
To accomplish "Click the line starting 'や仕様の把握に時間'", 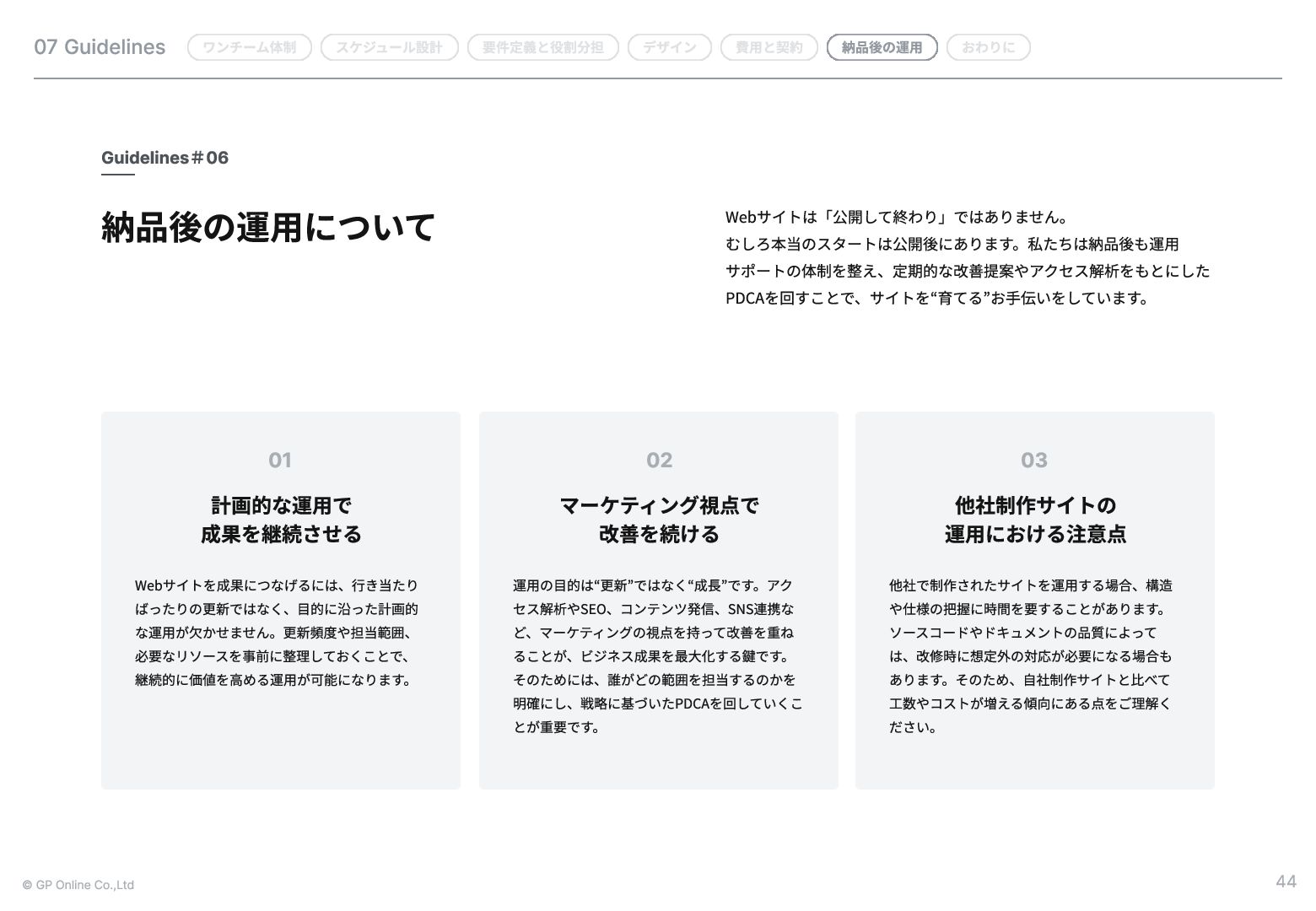I will click(x=1027, y=609).
